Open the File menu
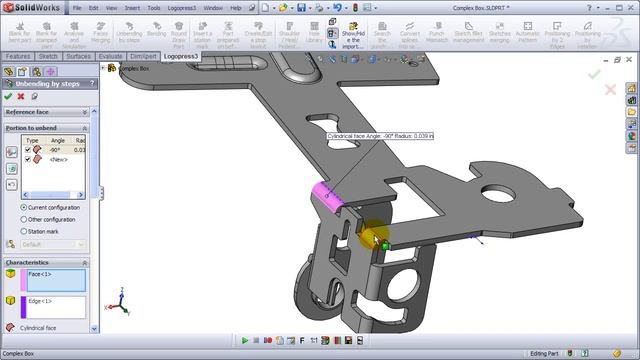Viewport: 640px width, 360px height. (77, 8)
